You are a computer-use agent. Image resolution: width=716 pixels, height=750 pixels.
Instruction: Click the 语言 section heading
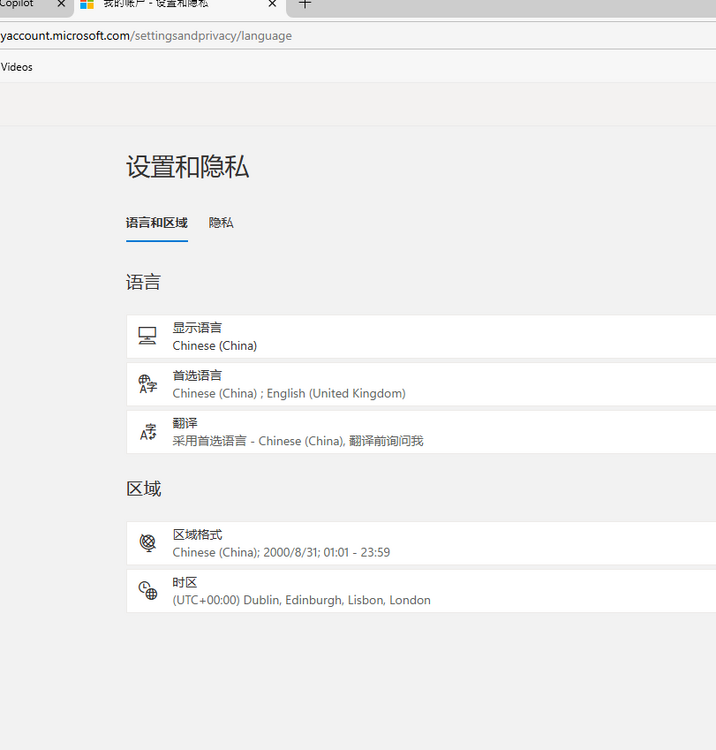coord(143,282)
